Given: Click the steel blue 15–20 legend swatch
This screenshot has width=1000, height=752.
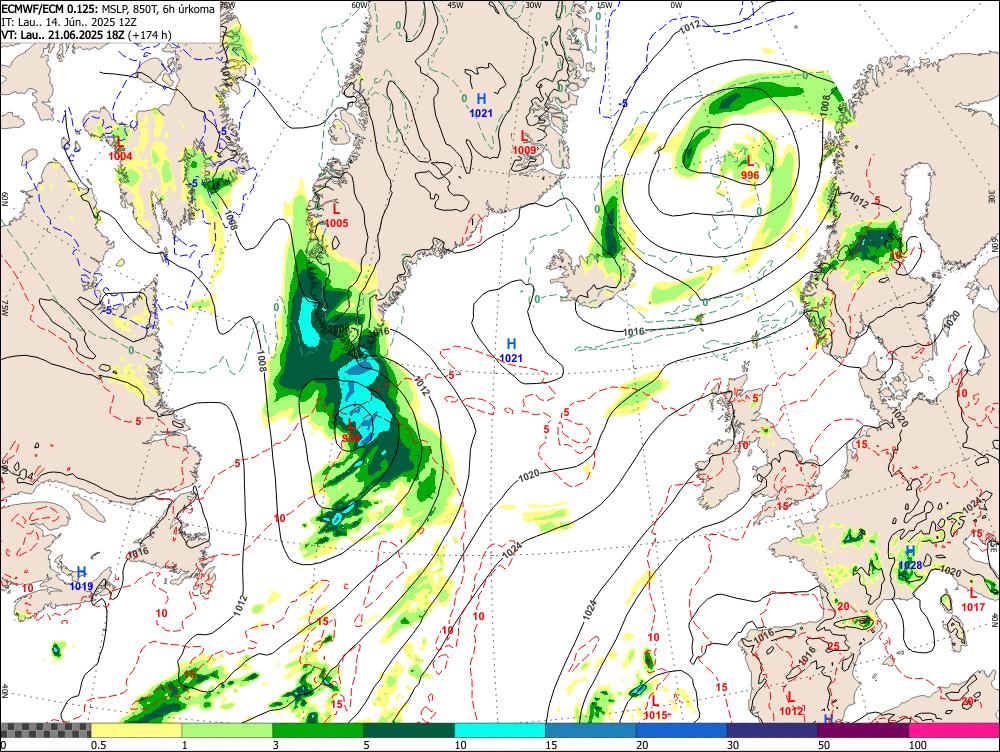Looking at the screenshot, I should (591, 730).
